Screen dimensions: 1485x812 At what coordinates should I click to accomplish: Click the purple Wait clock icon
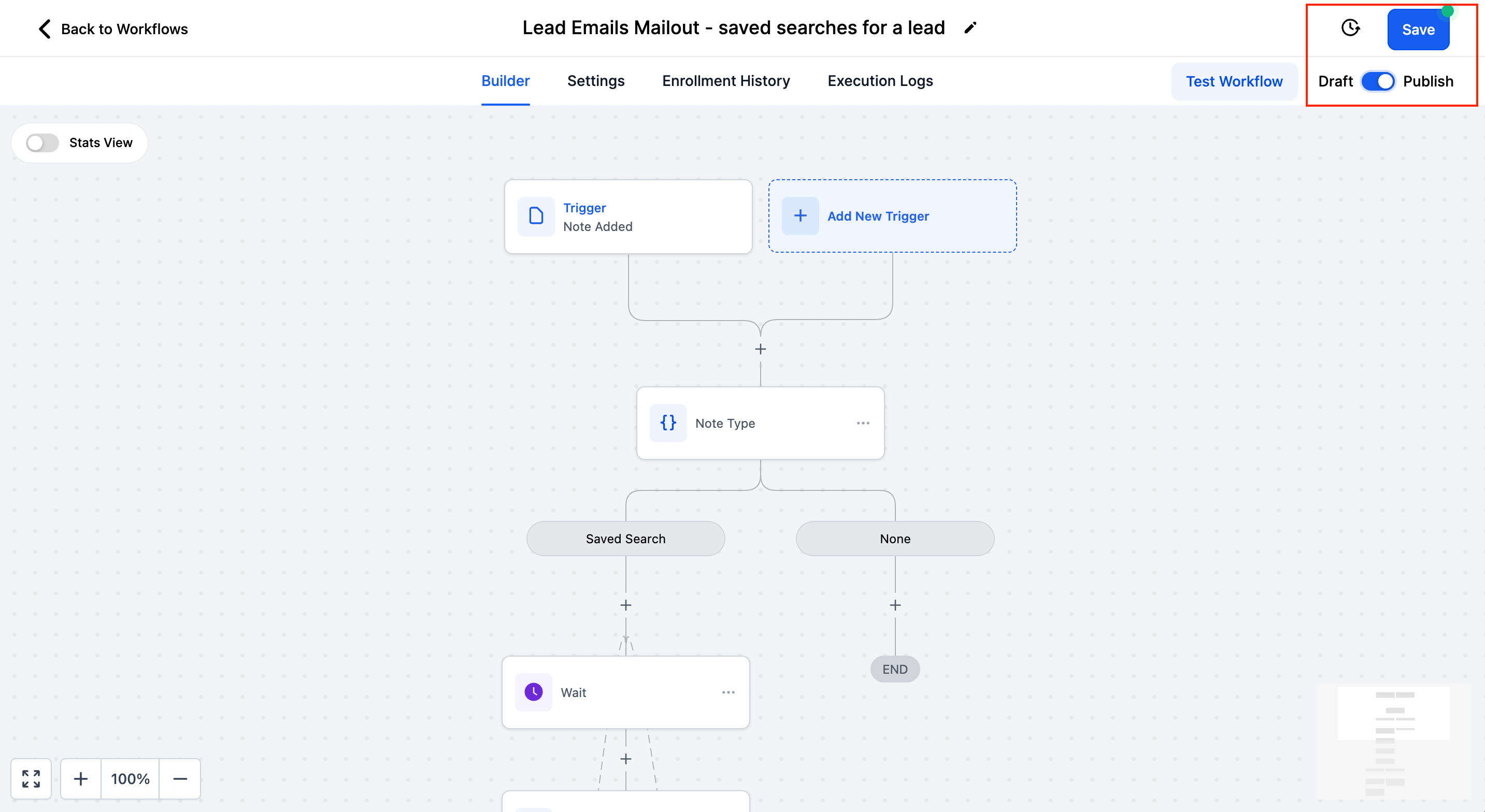point(534,691)
